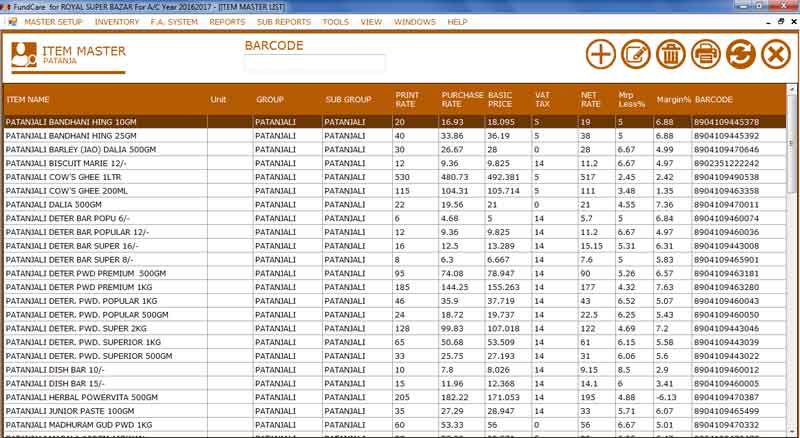Click the Margin% column header

click(673, 100)
